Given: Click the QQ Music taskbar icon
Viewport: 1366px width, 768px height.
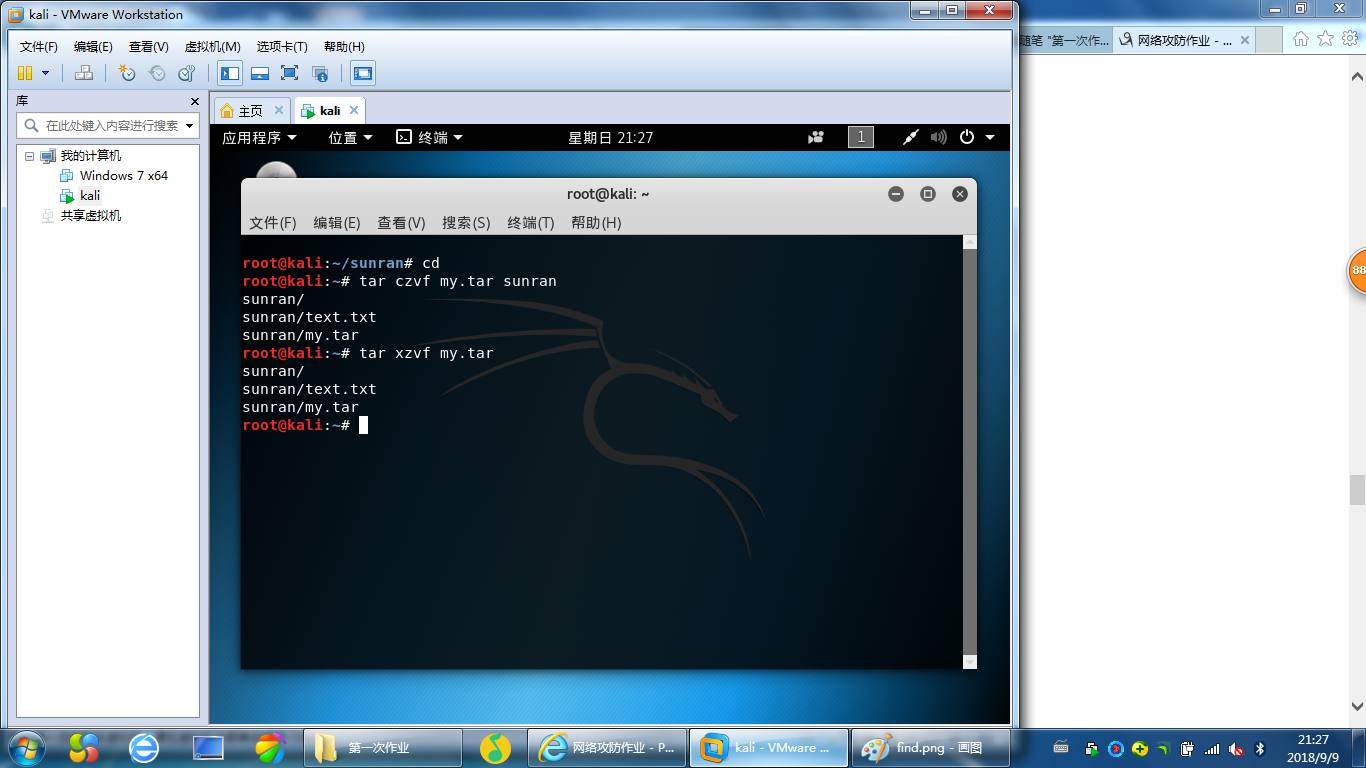Looking at the screenshot, I should pos(495,747).
